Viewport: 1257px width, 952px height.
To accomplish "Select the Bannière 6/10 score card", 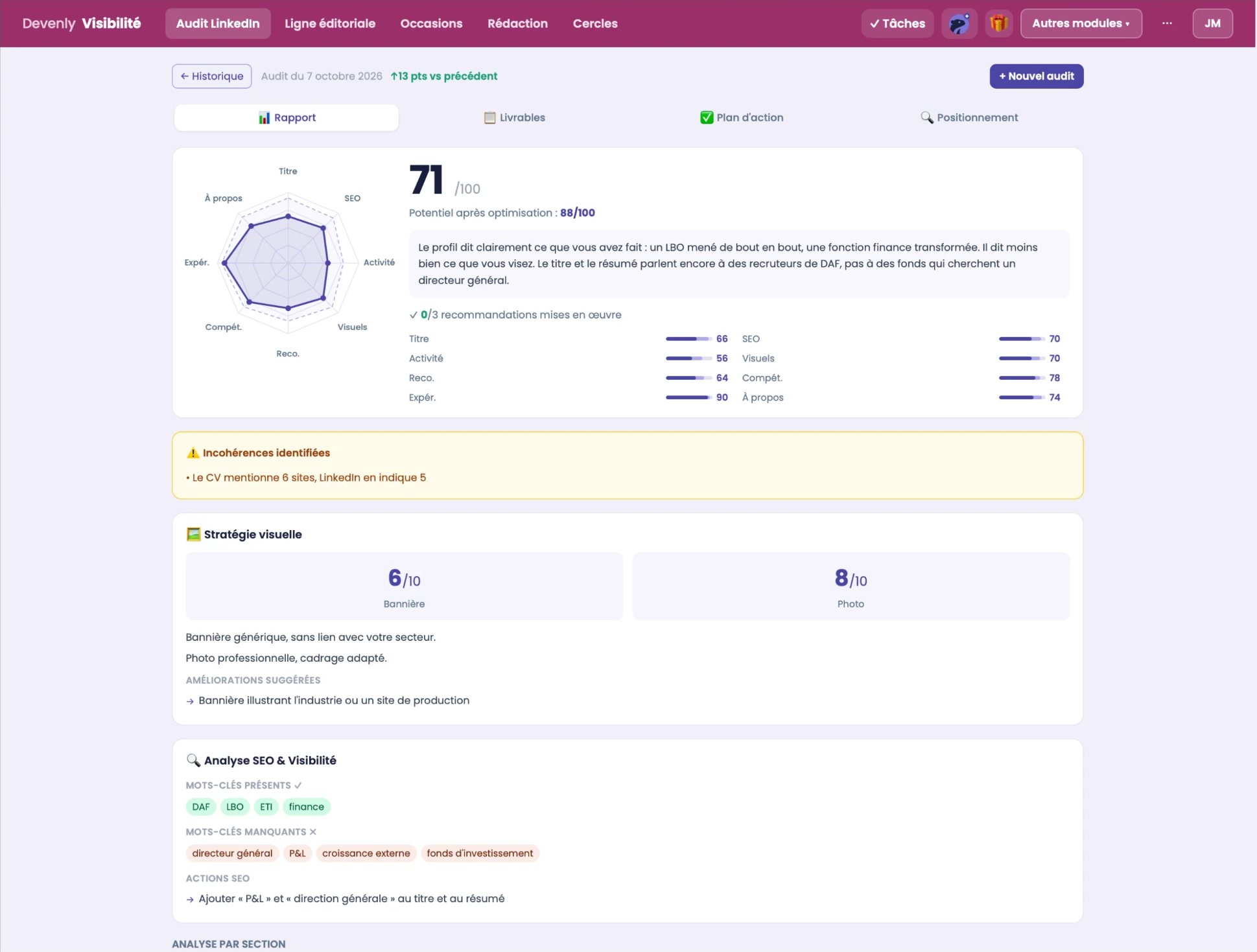I will 404,586.
